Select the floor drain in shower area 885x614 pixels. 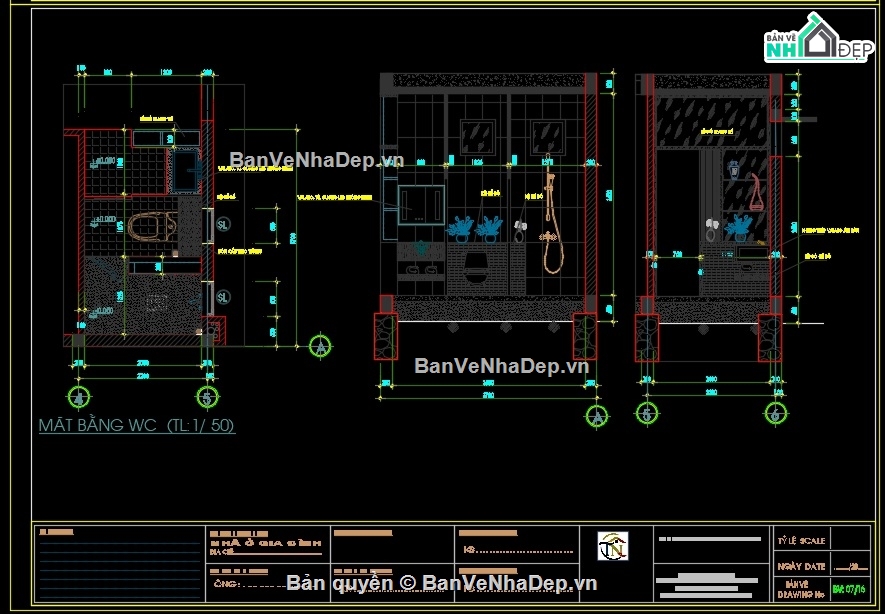[x=156, y=304]
